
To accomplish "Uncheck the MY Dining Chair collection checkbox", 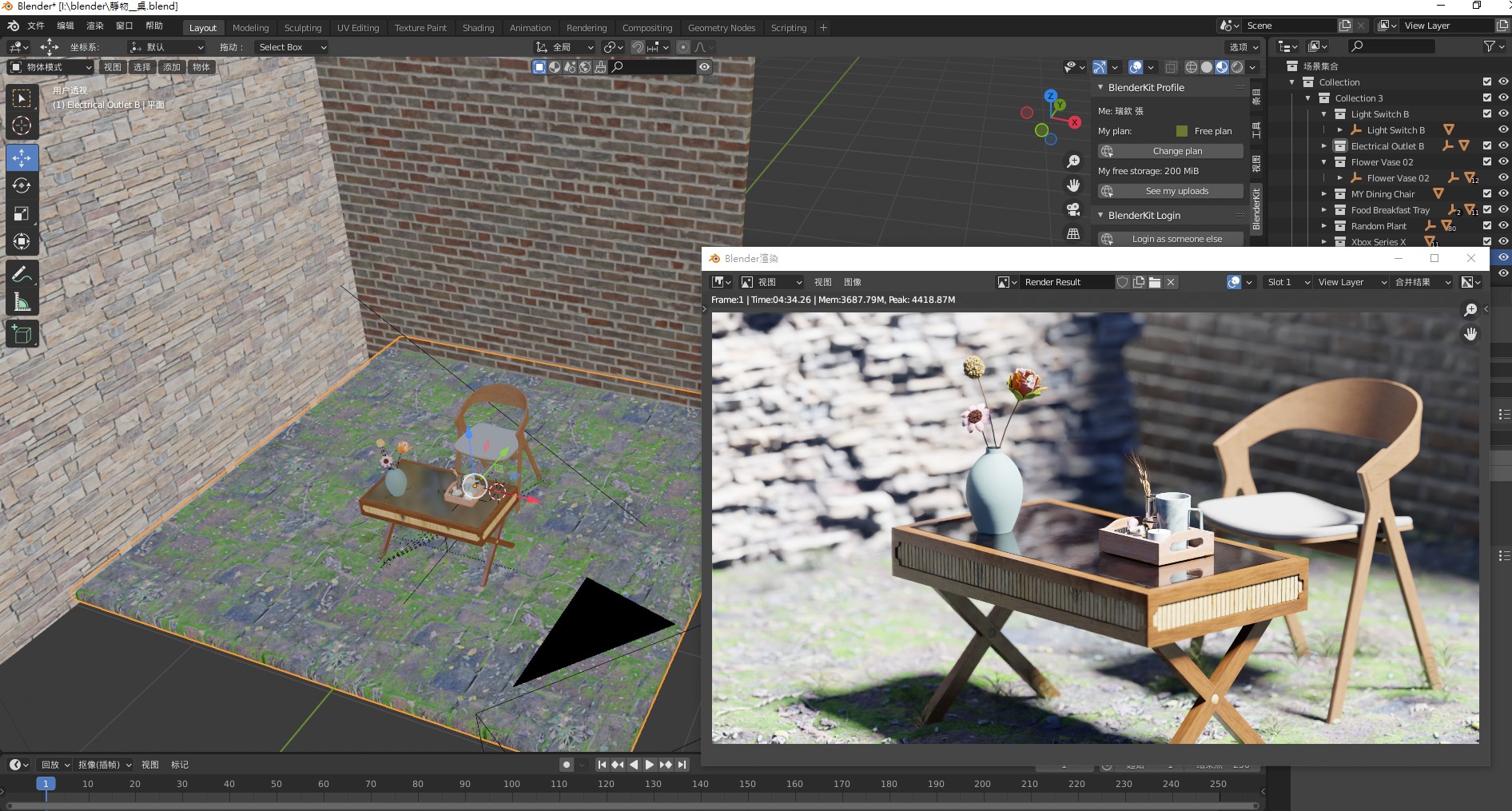I will point(1487,194).
